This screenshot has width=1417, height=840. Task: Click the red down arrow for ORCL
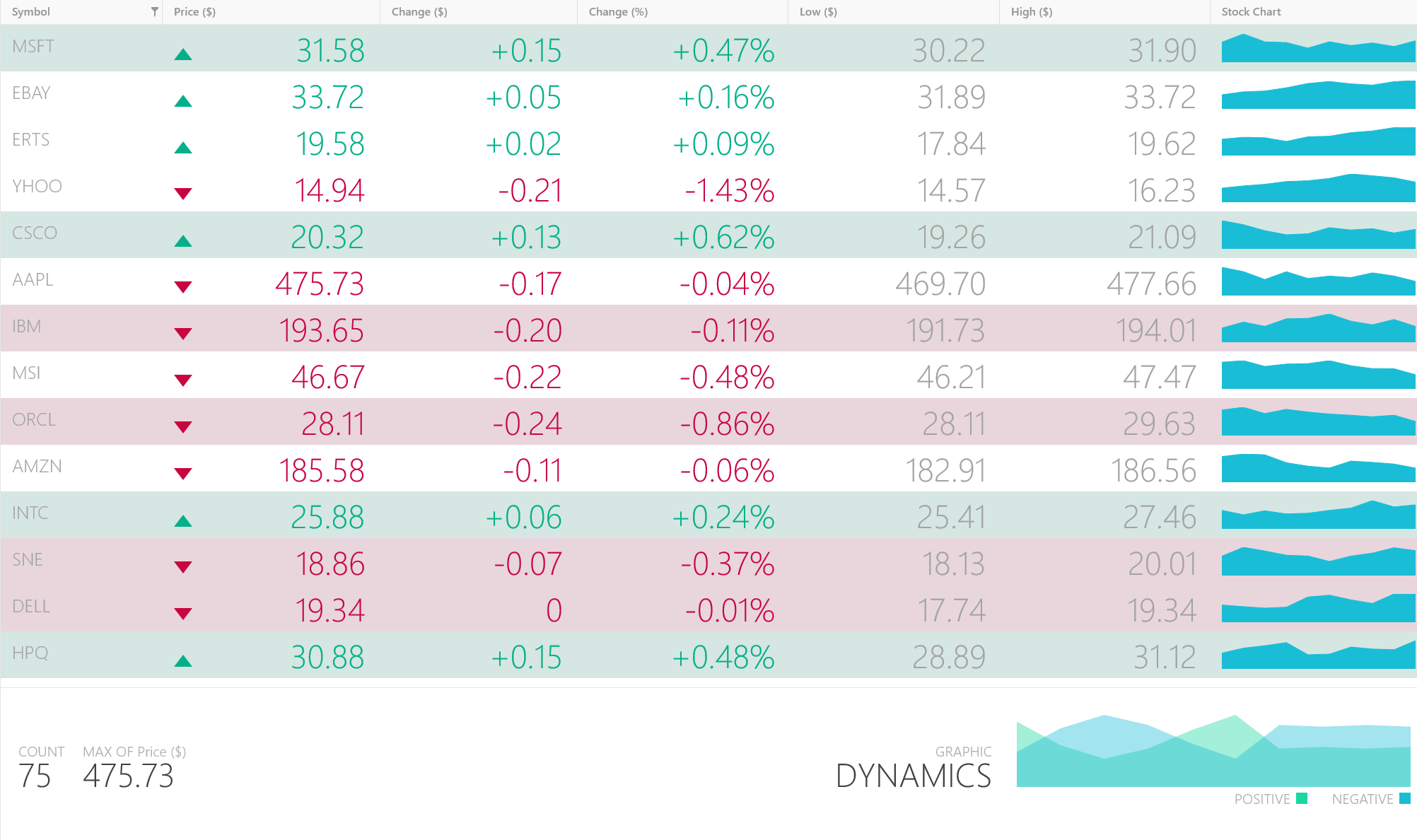183,427
